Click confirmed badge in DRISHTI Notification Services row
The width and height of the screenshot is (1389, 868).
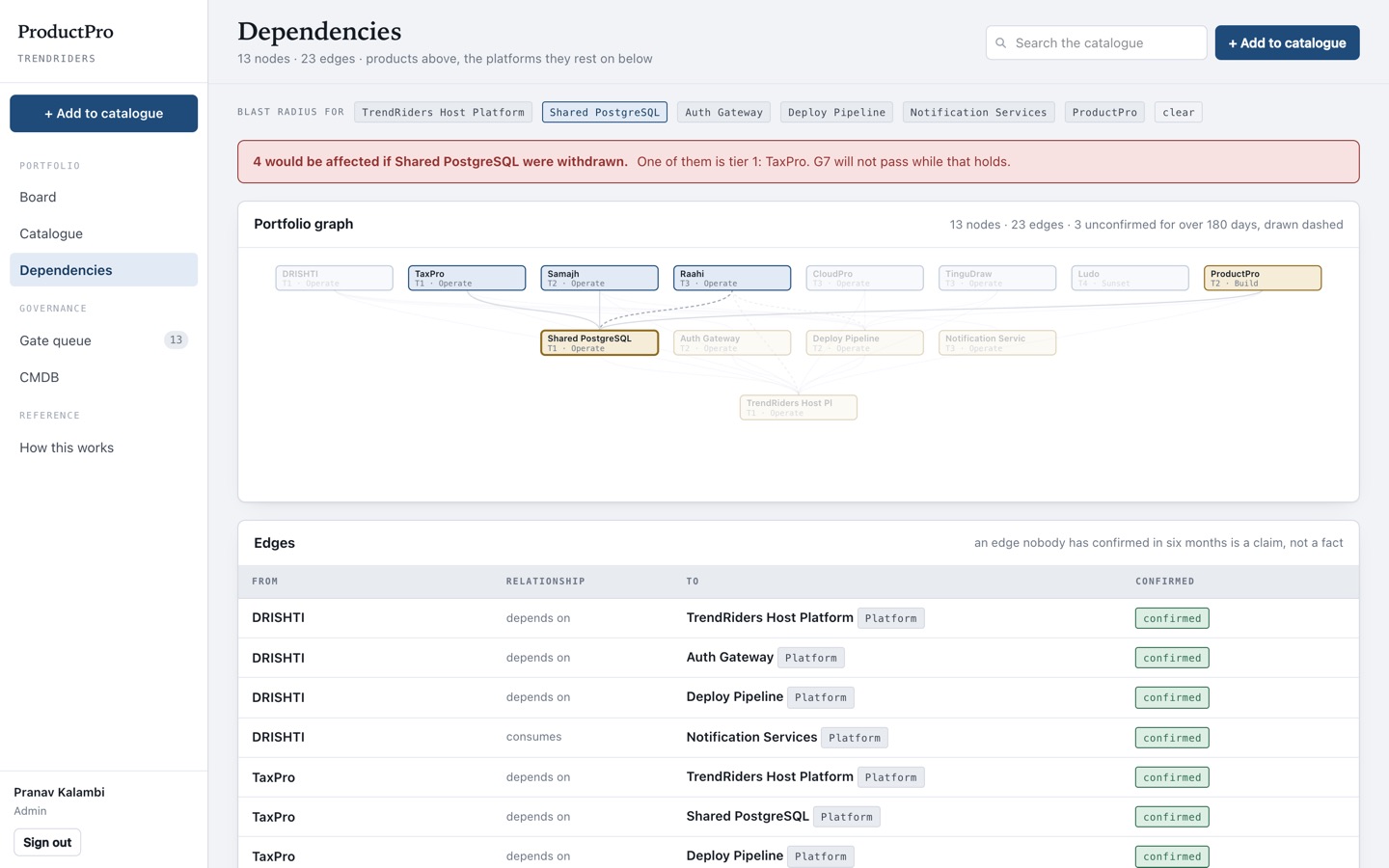[x=1172, y=738]
